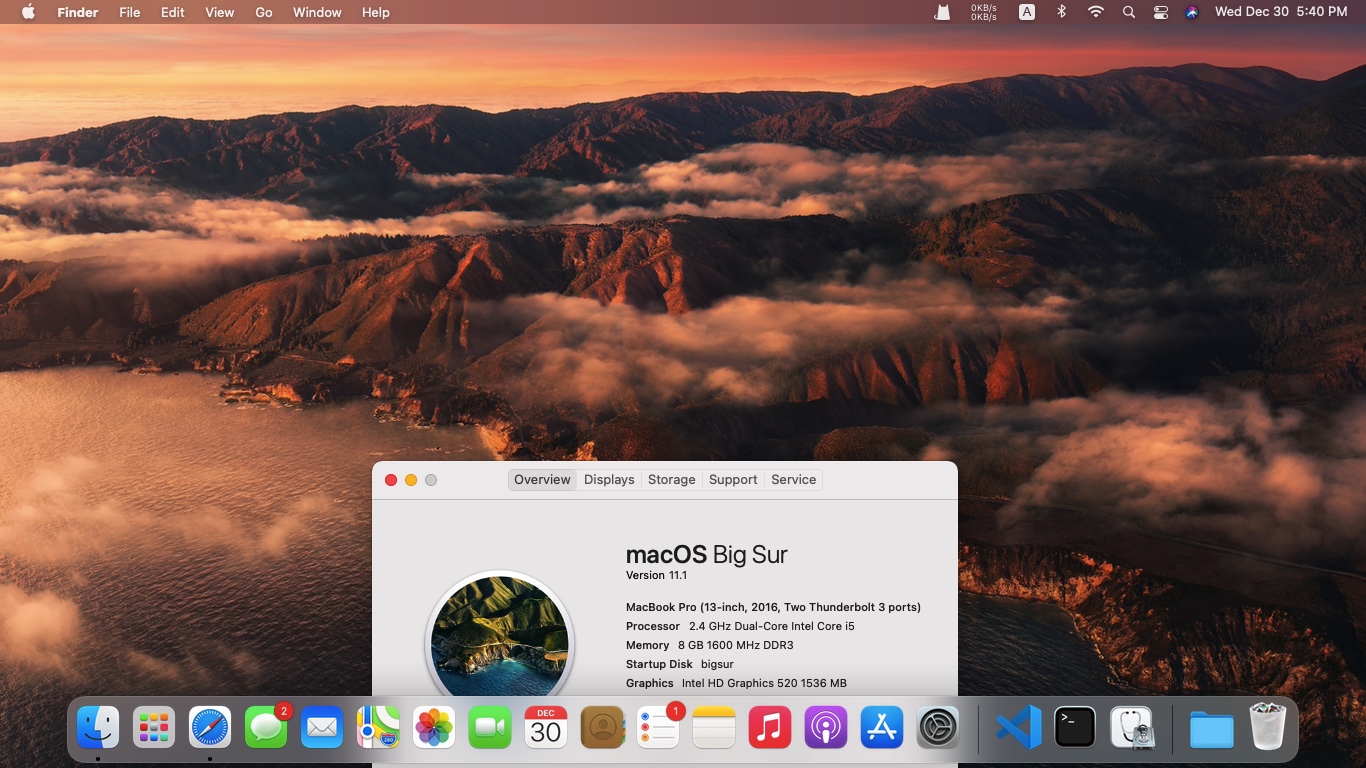Open the Window menu
Image resolution: width=1366 pixels, height=768 pixels.
[317, 12]
